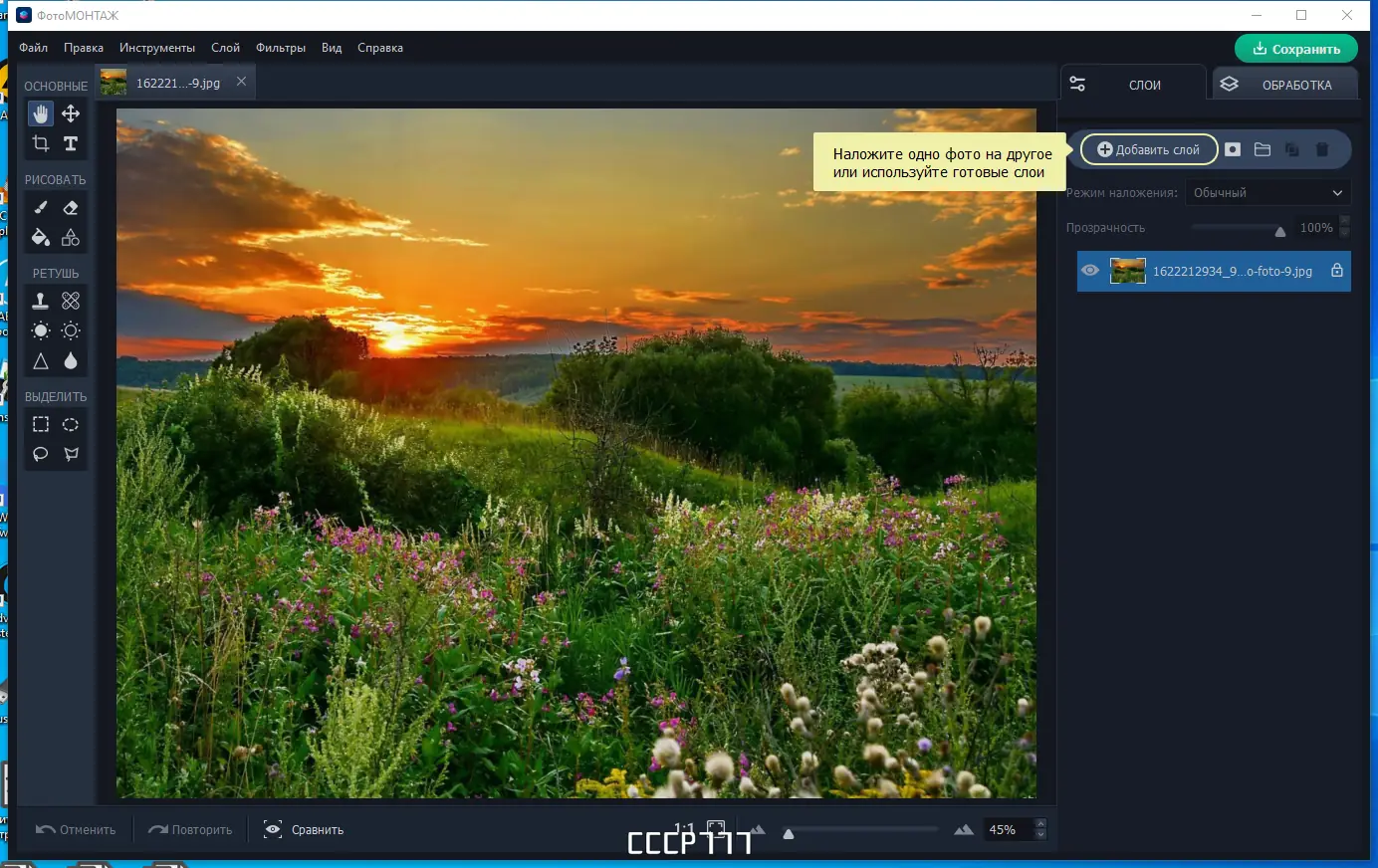
Task: Select the Stamp clone tool
Action: pos(41,301)
